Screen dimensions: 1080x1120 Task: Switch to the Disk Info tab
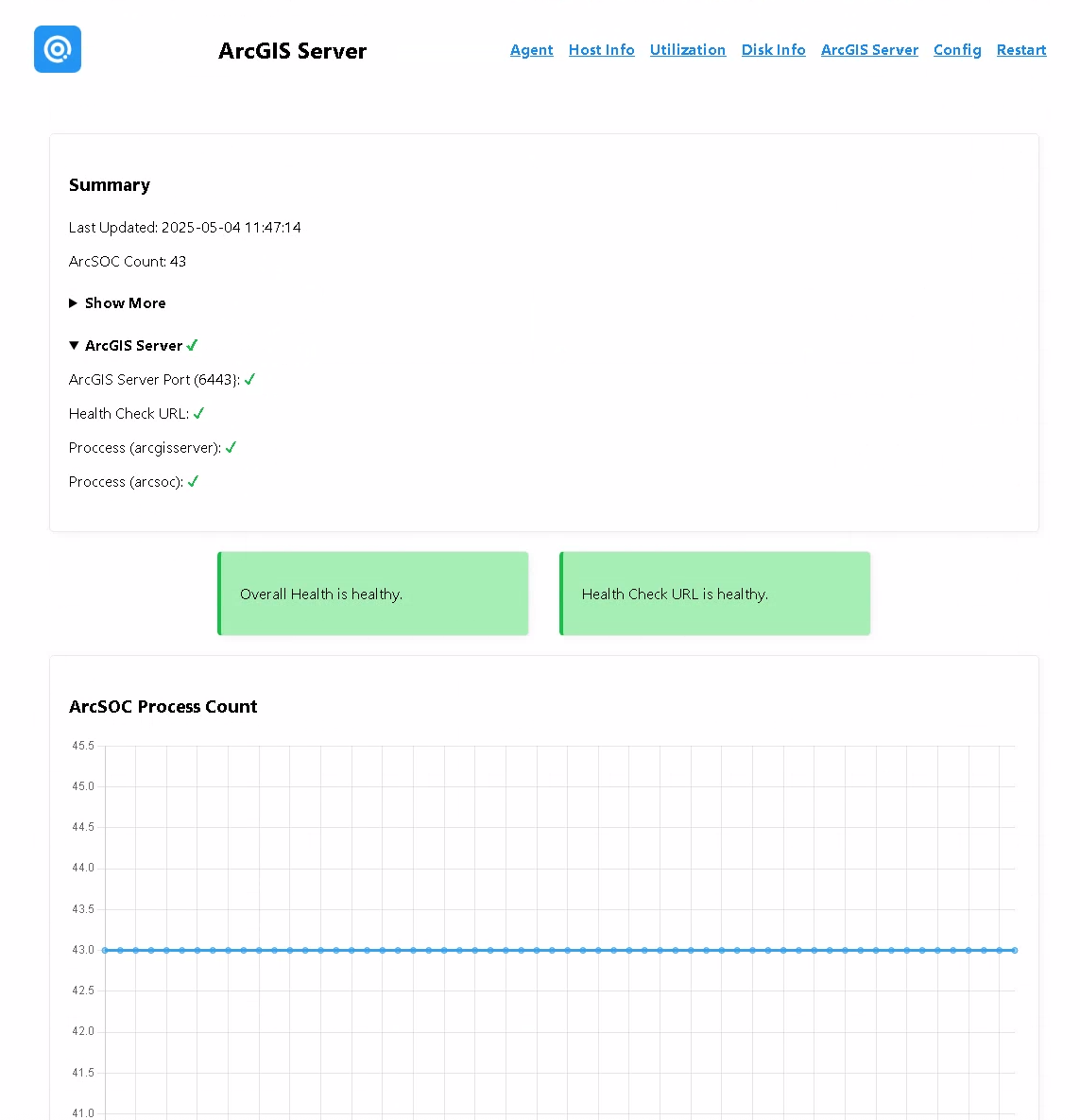pos(773,49)
